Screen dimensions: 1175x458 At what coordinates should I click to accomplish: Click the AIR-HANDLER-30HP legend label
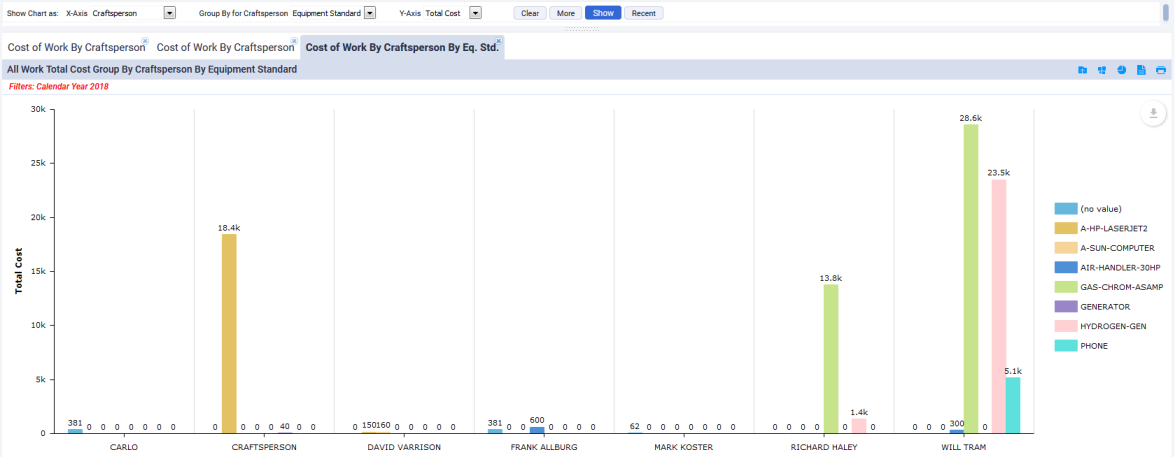(1120, 268)
